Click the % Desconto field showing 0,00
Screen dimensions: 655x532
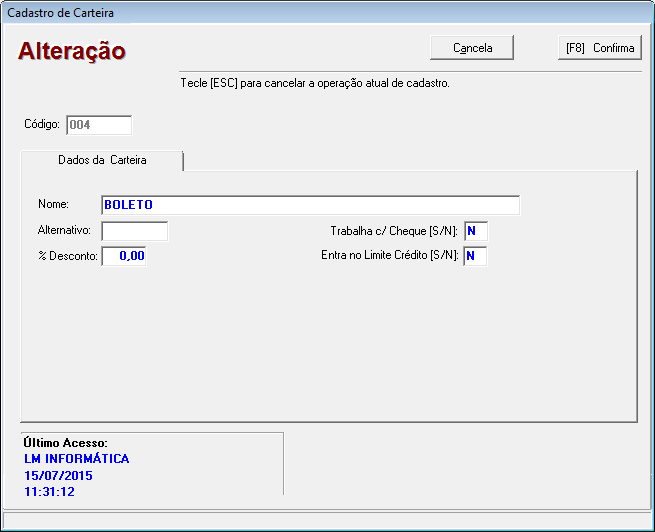pyautogui.click(x=124, y=256)
